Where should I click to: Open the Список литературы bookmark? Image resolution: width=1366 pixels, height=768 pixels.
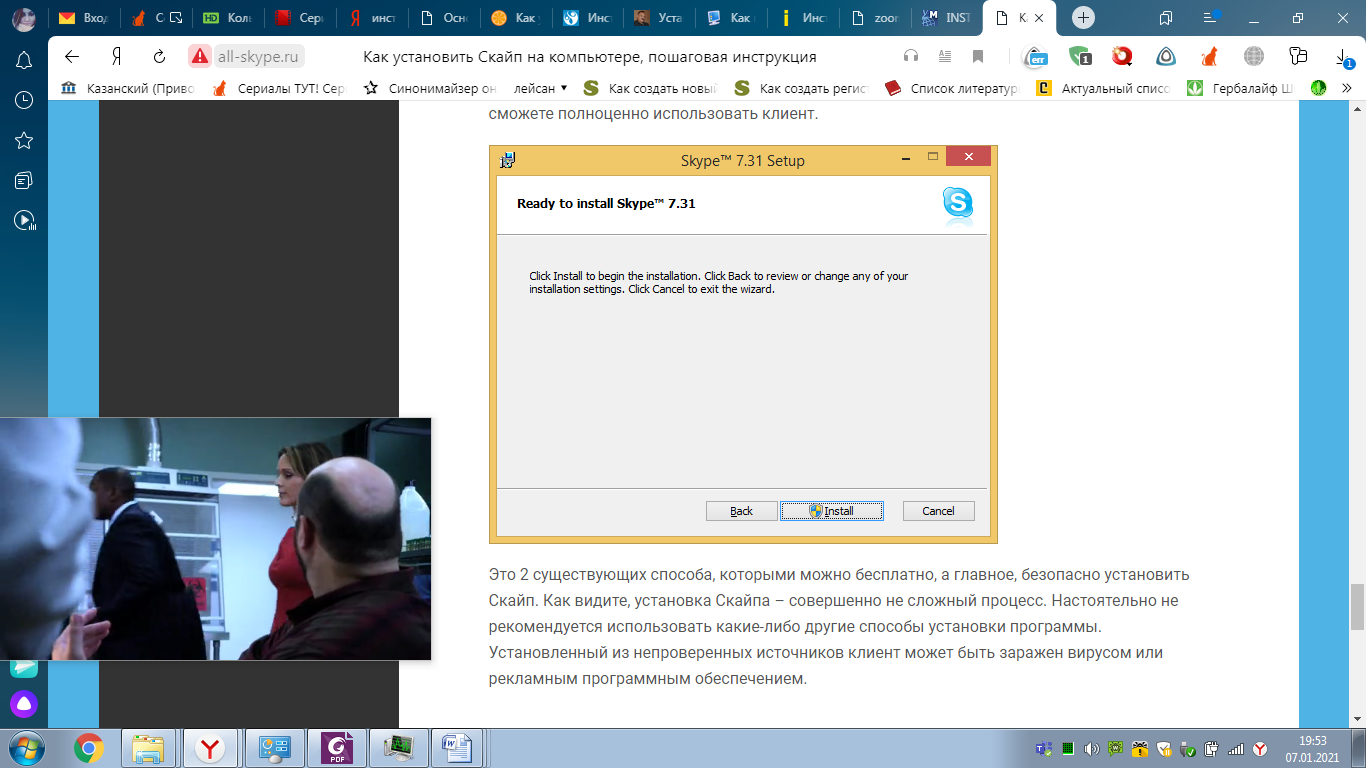pos(951,88)
